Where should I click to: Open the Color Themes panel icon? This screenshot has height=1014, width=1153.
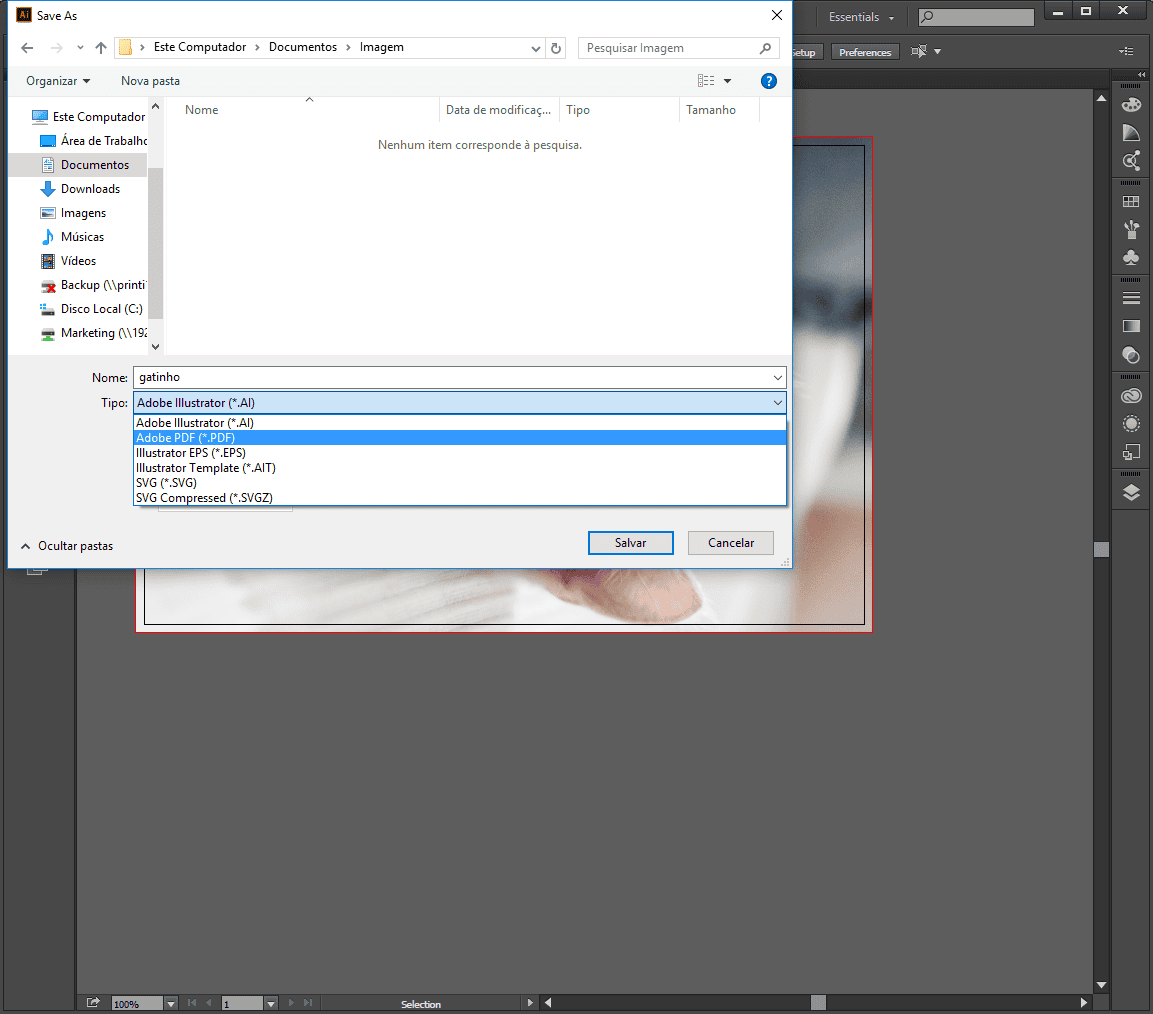[x=1131, y=160]
